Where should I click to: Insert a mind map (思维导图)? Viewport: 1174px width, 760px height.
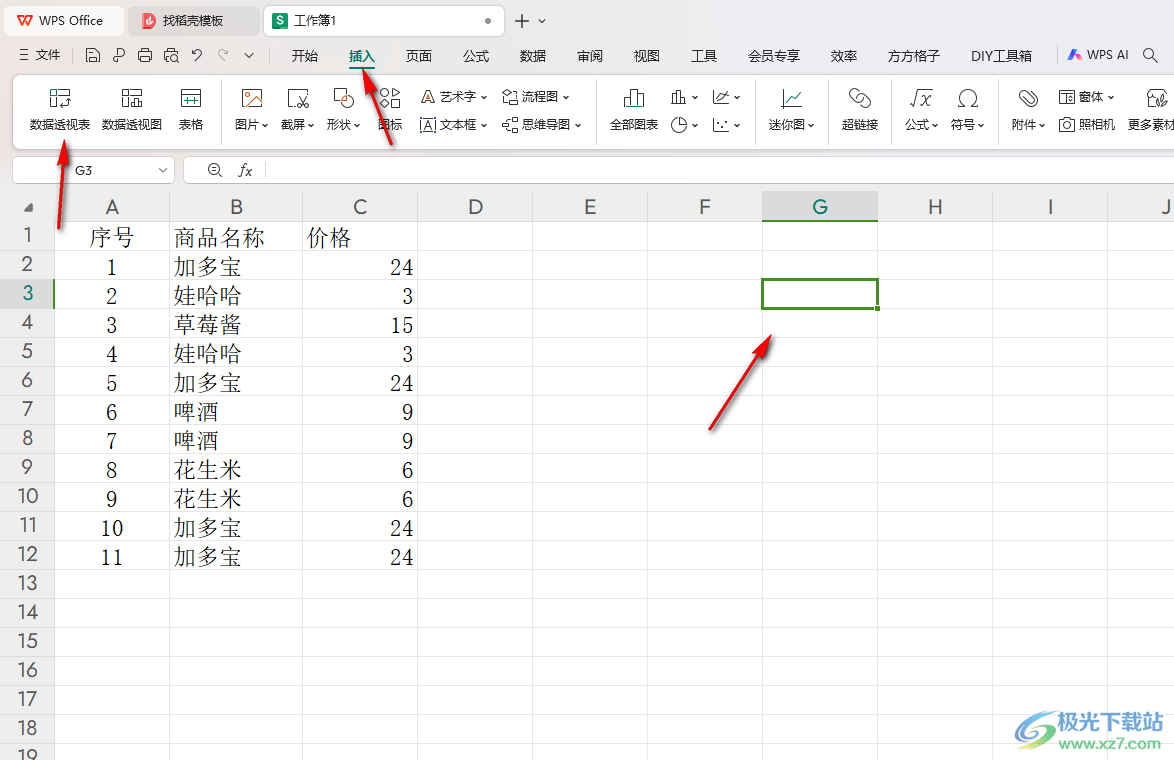(542, 125)
